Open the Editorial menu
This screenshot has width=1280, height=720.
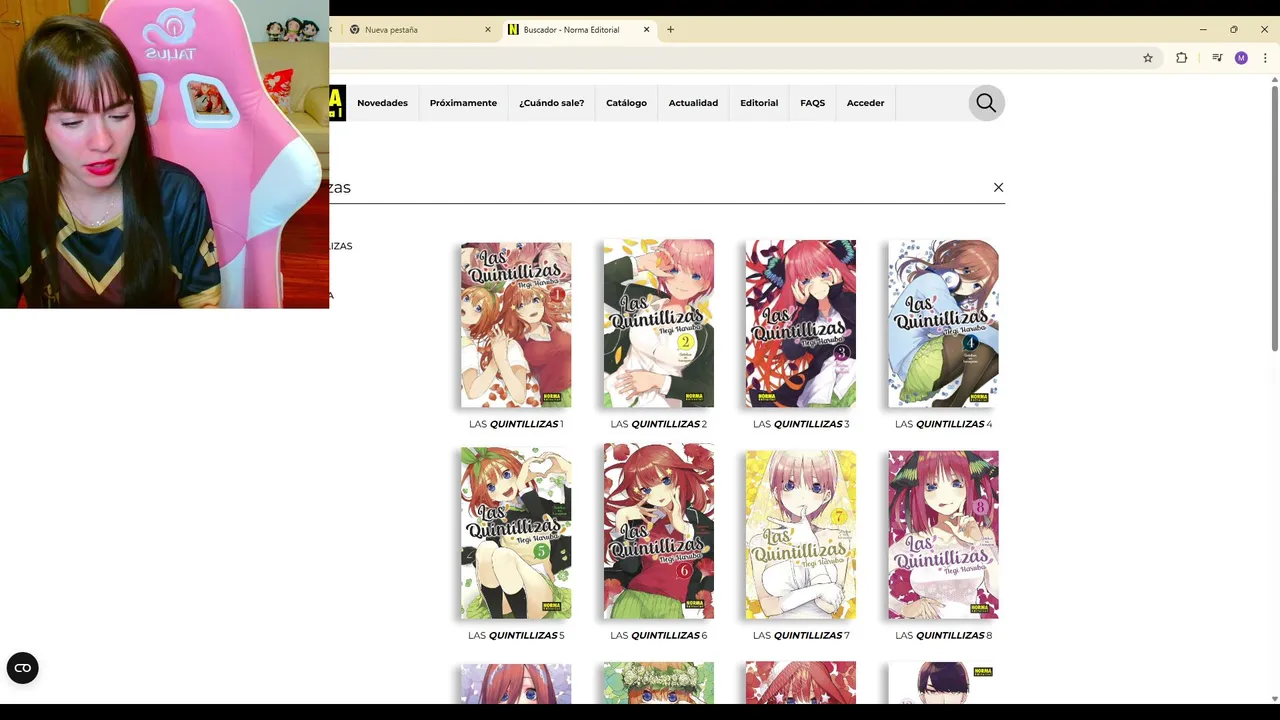[759, 103]
